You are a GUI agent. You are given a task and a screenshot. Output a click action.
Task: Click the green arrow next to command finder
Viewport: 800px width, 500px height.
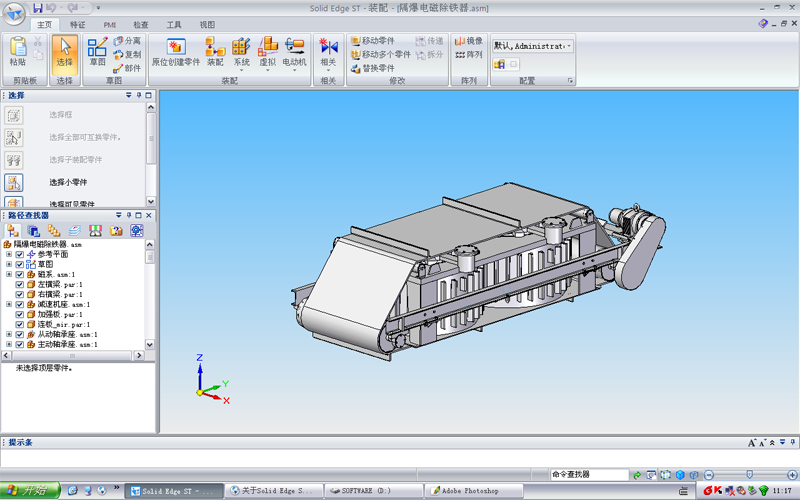click(637, 475)
